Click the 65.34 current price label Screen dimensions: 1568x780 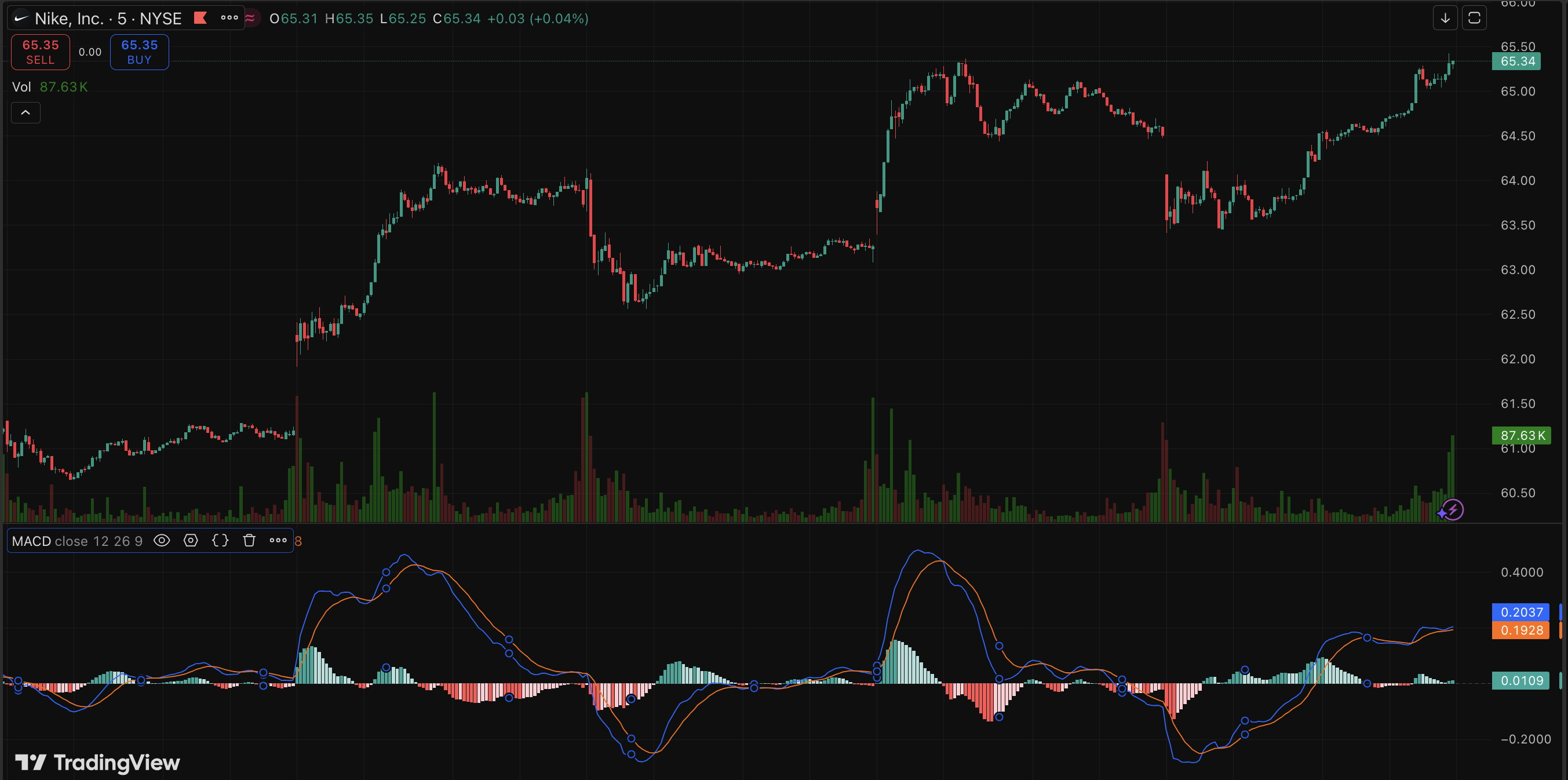(1516, 61)
